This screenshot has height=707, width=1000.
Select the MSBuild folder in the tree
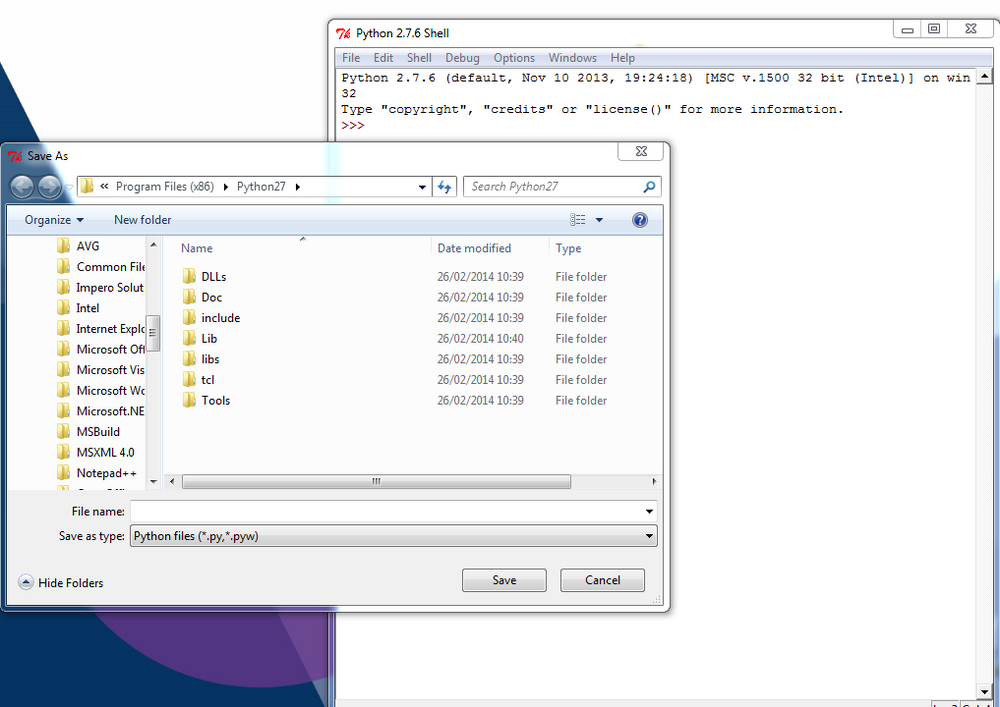pos(88,432)
